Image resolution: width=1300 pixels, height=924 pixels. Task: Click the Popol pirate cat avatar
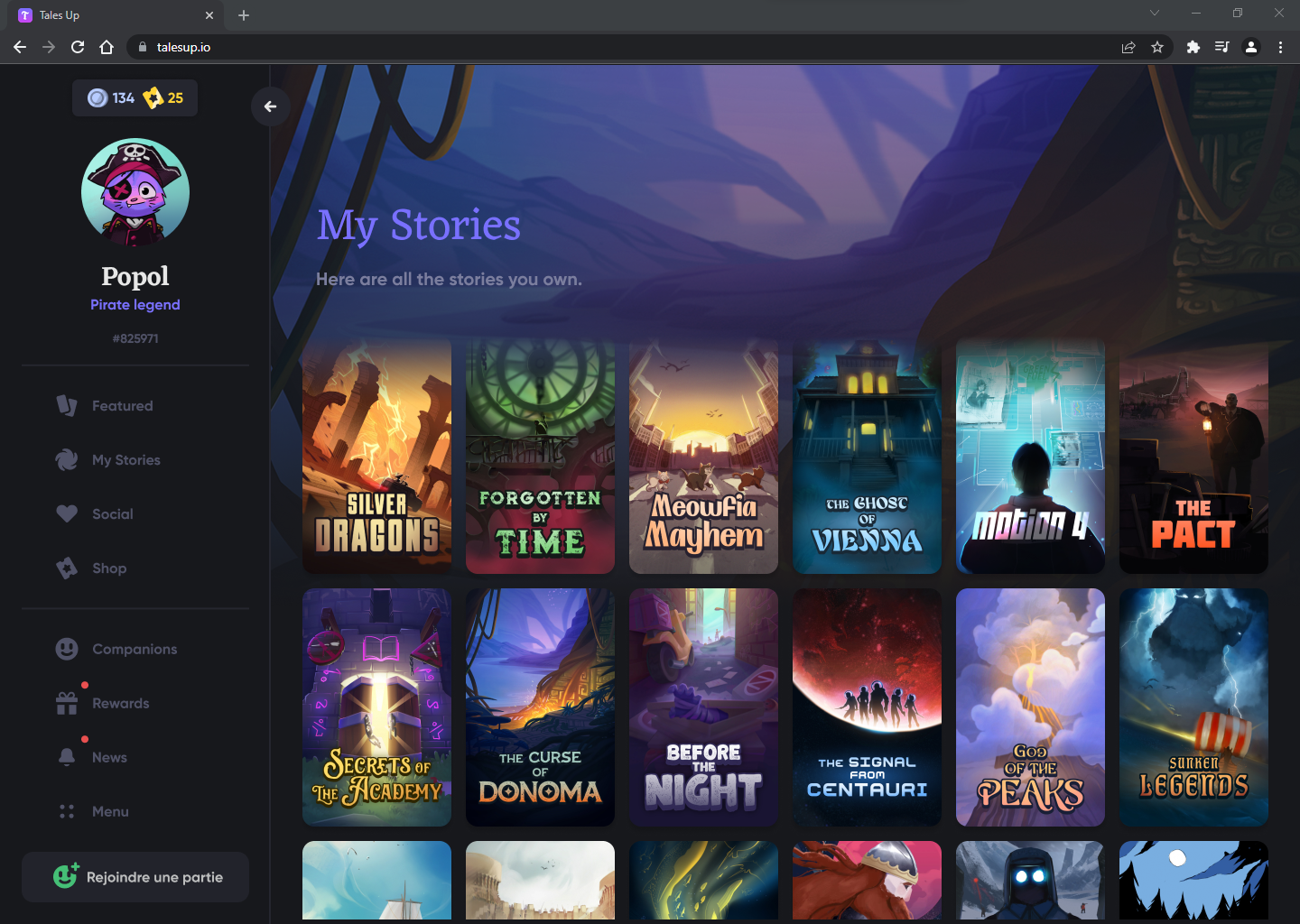(x=135, y=192)
